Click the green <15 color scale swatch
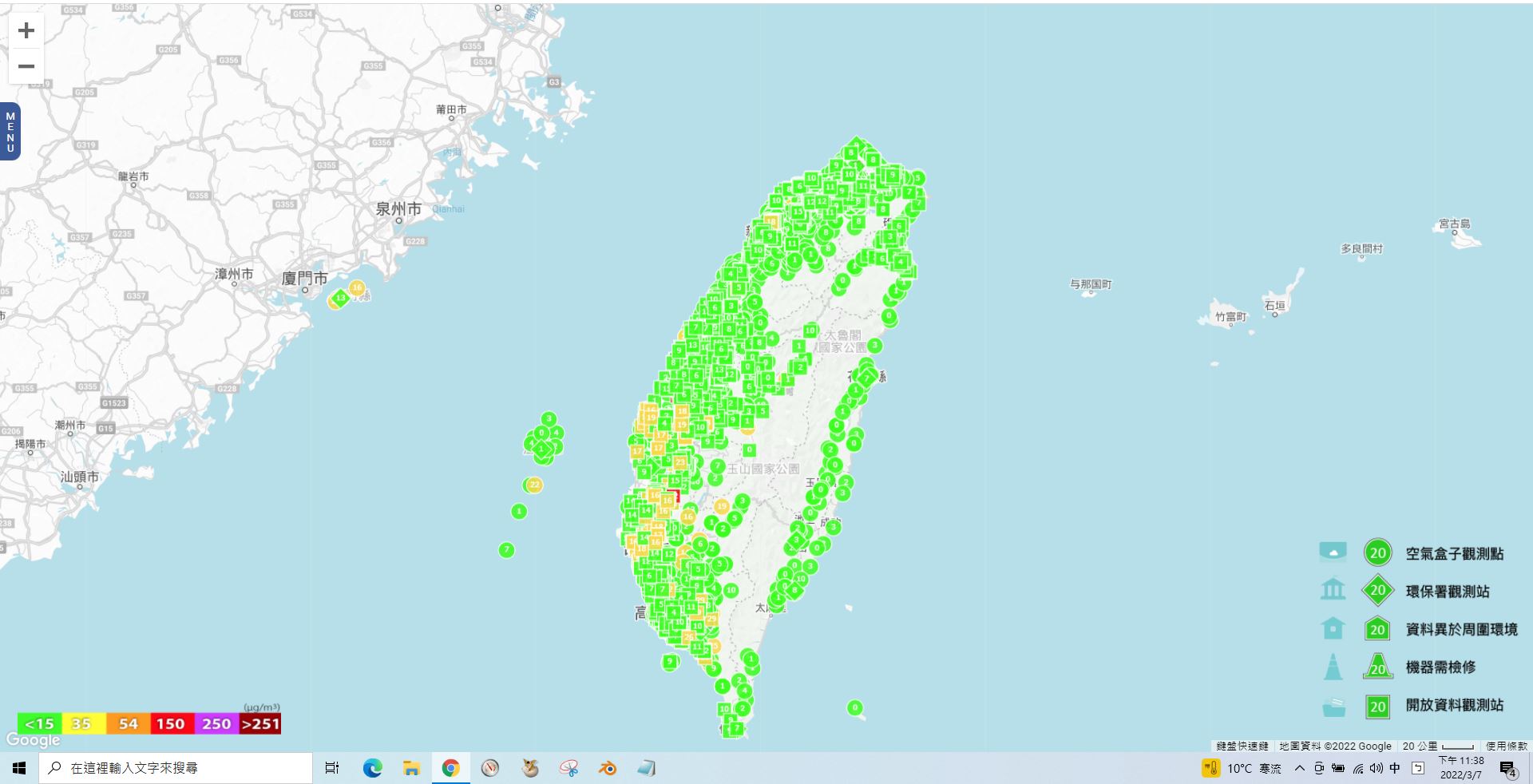Viewport: 1533px width, 784px height. point(39,724)
